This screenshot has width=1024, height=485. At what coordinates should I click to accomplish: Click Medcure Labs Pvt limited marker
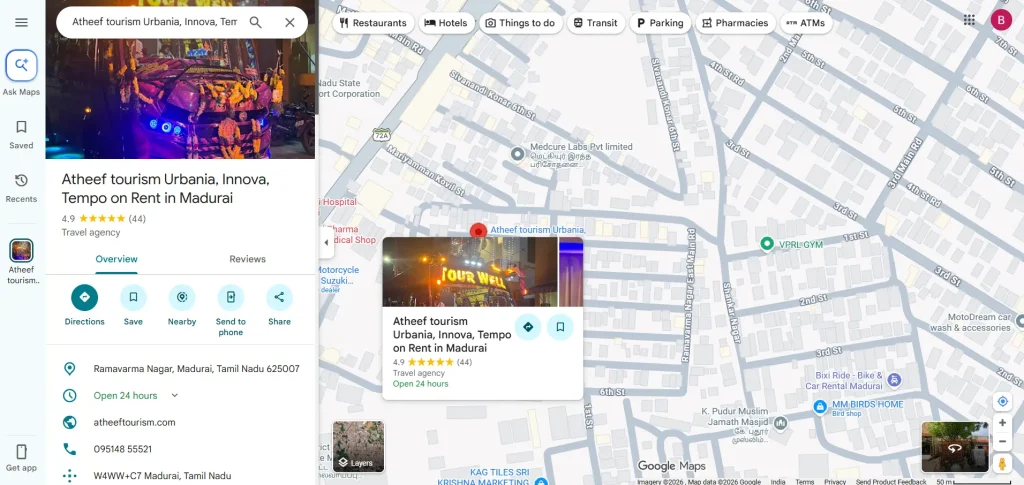tap(517, 154)
